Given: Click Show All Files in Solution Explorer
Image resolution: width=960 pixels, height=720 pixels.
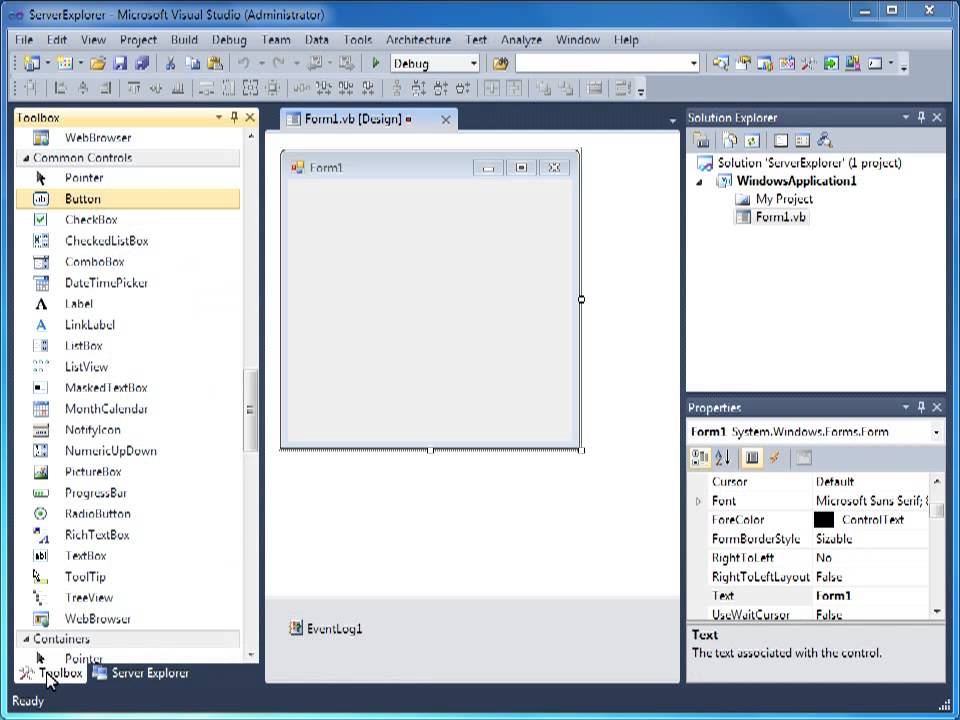Looking at the screenshot, I should pos(730,140).
